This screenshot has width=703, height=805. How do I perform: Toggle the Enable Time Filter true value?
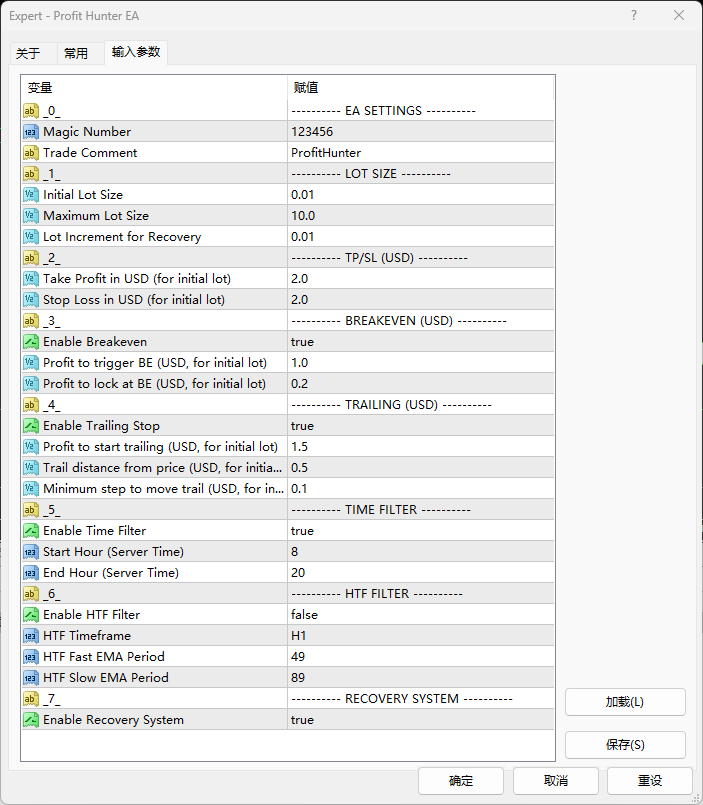[420, 531]
